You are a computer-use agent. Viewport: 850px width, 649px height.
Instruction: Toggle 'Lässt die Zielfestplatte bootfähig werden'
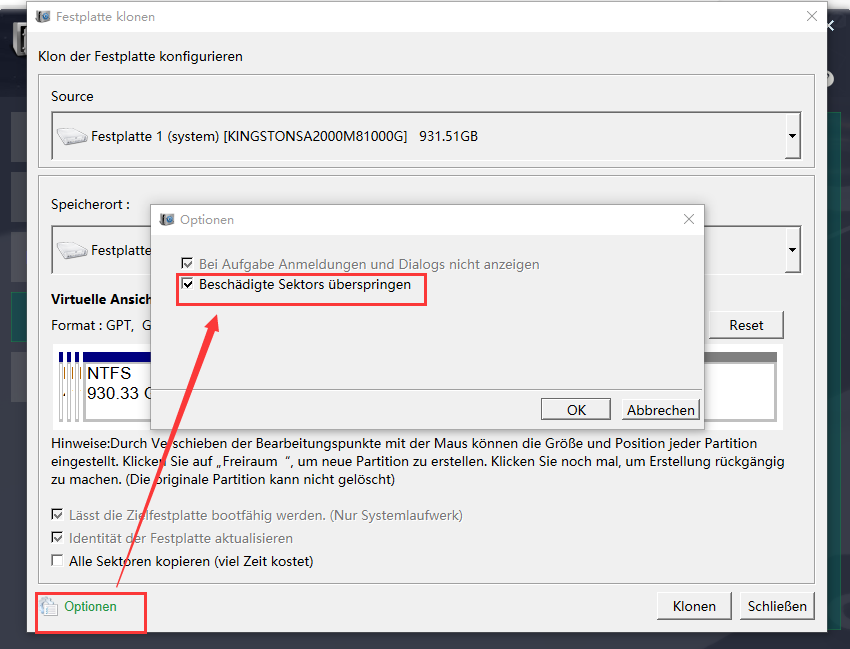point(57,515)
